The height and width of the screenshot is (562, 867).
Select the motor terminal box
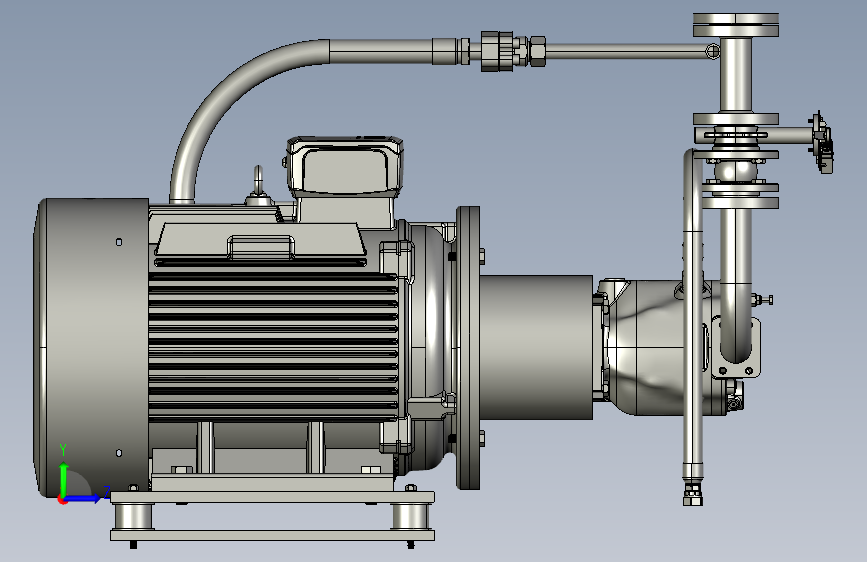click(345, 167)
